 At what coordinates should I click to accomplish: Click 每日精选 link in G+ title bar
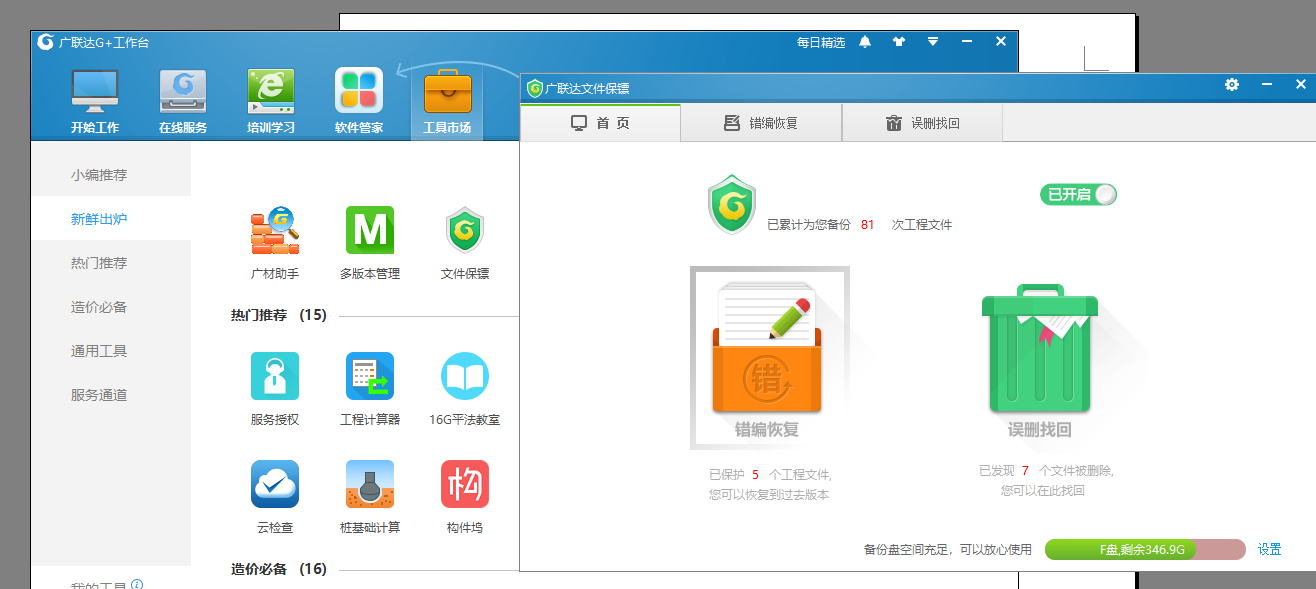tap(821, 43)
